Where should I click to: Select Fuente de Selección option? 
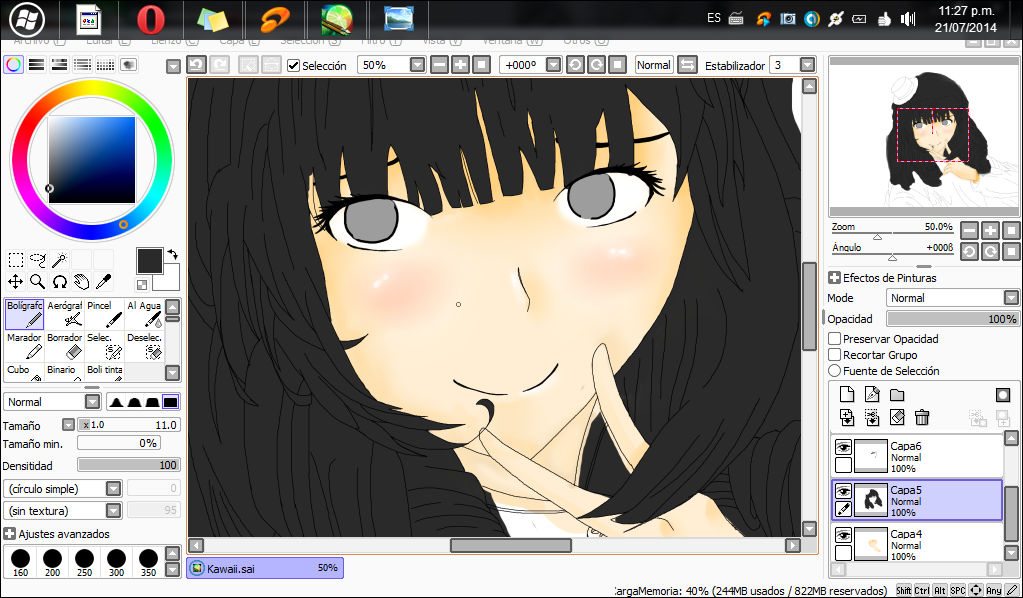click(834, 370)
